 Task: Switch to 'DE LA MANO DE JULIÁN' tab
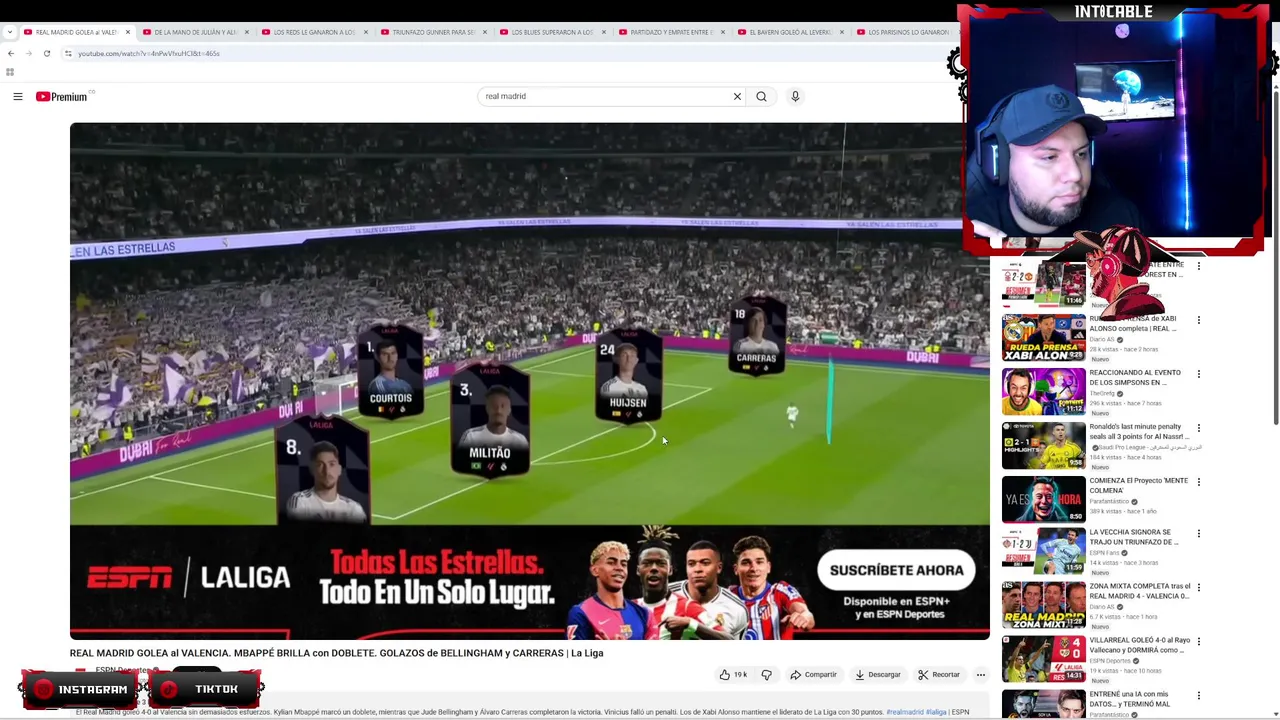[196, 32]
